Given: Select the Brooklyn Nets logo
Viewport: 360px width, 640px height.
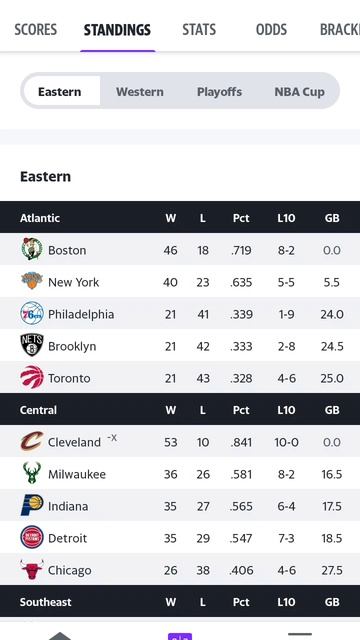Looking at the screenshot, I should click(32, 345).
